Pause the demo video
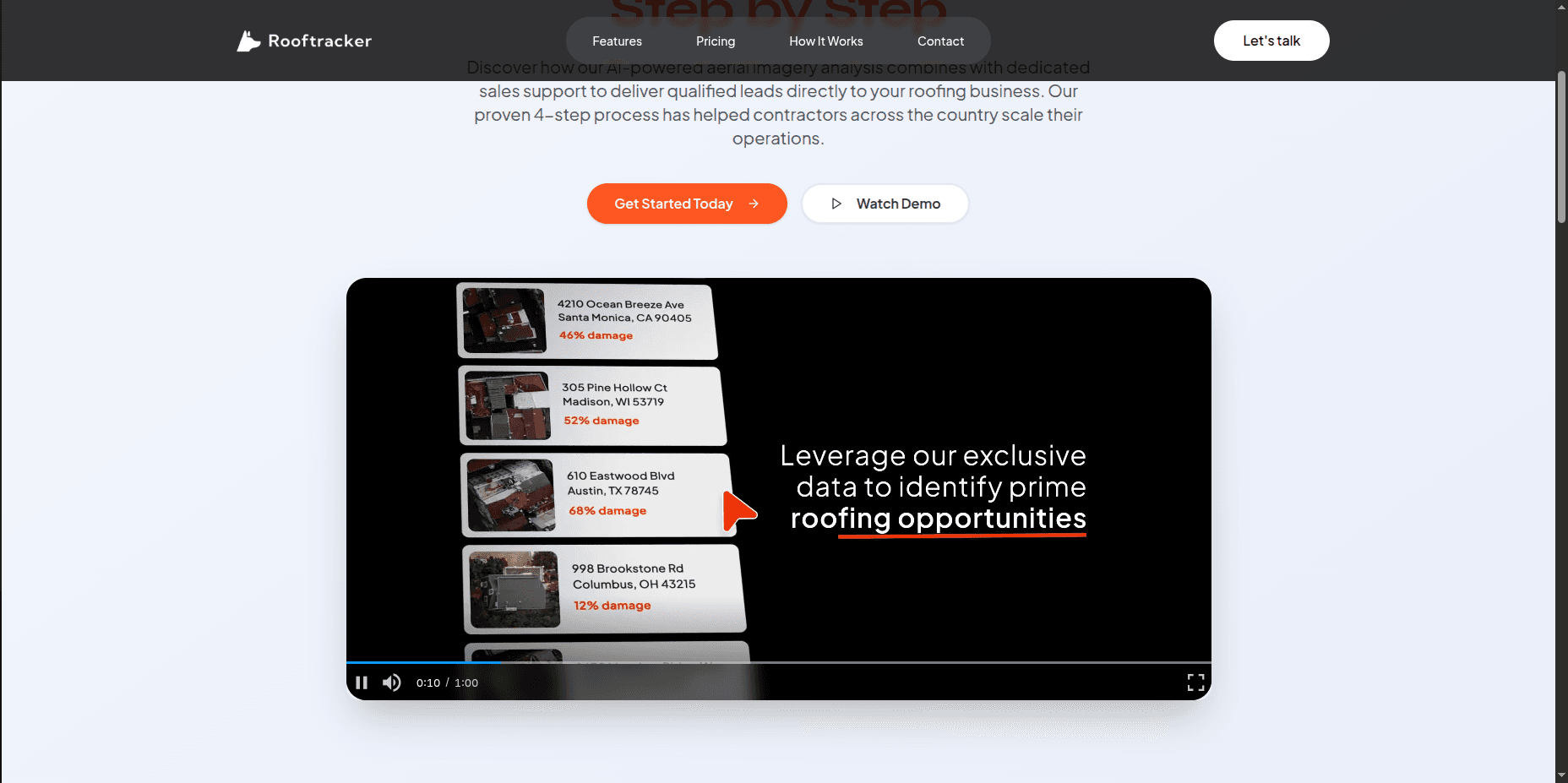The width and height of the screenshot is (1568, 783). 362,682
